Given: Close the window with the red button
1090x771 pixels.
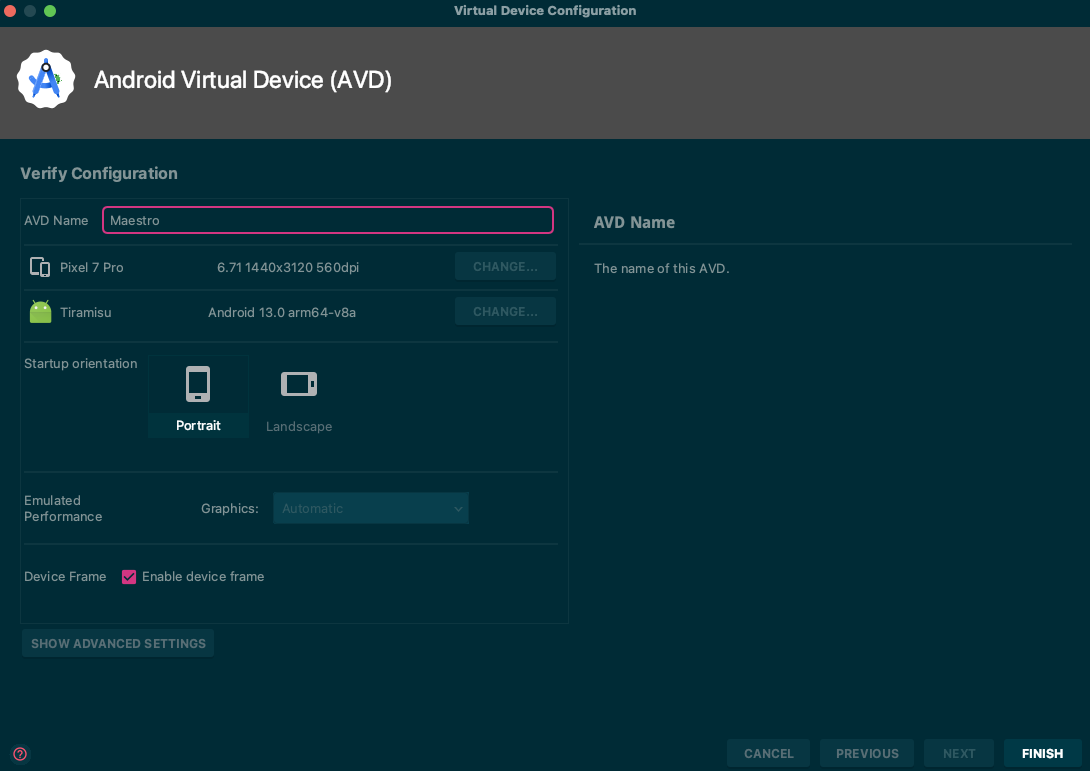Looking at the screenshot, I should pyautogui.click(x=10, y=10).
